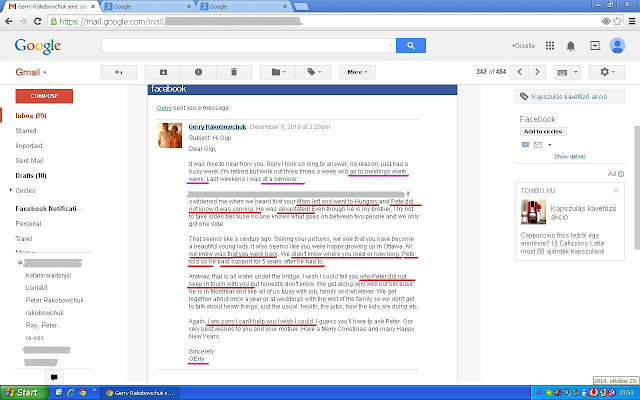Click the sender profile photo thumbnail
Image resolution: width=640 pixels, height=400 pixels.
tap(170, 135)
